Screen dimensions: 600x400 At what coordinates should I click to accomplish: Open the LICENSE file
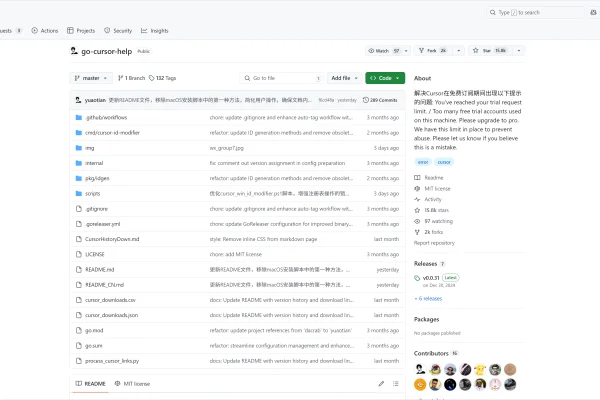[95, 255]
